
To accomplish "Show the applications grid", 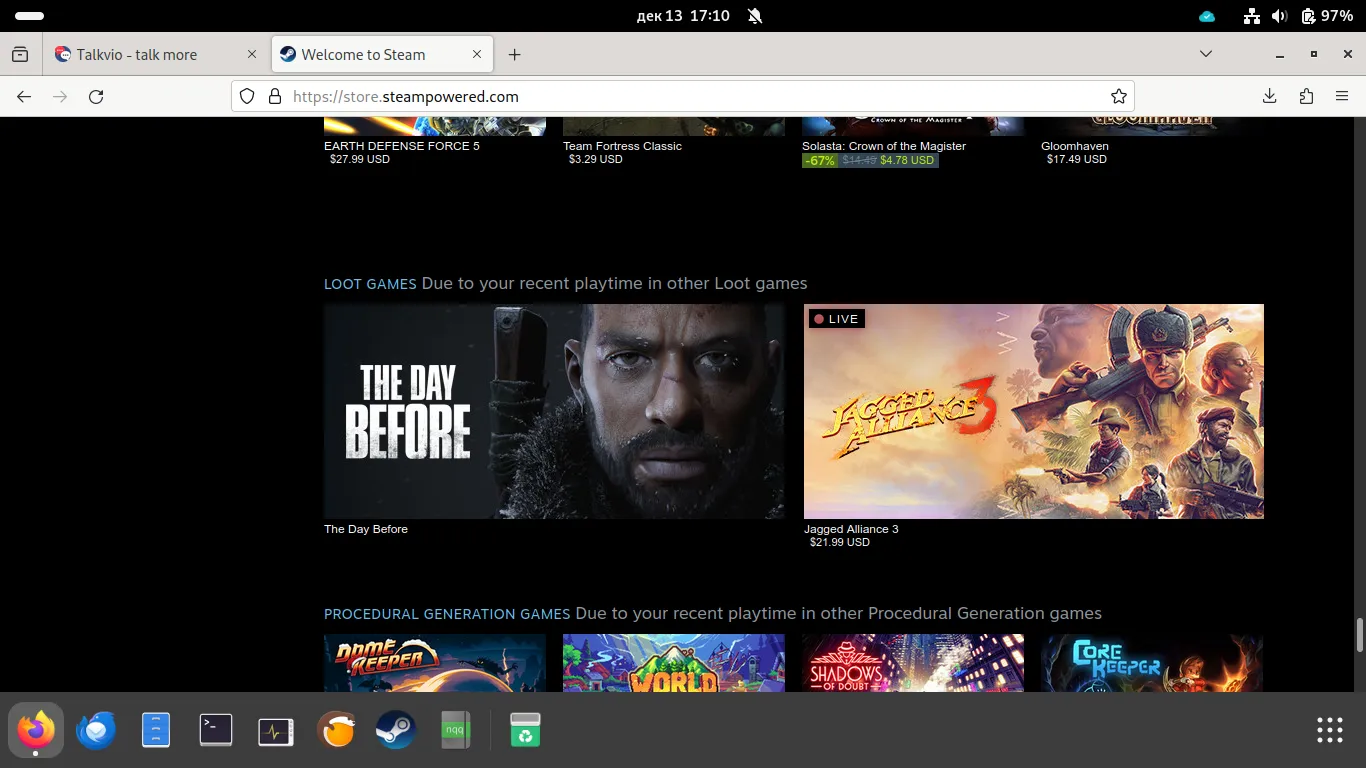I will click(1330, 730).
